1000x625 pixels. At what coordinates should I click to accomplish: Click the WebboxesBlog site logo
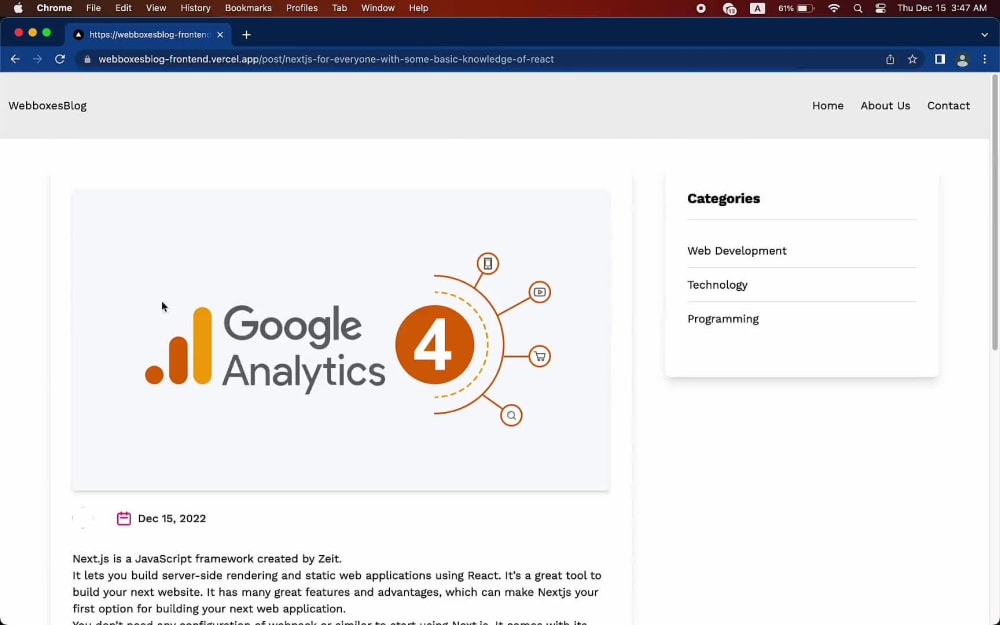click(47, 106)
